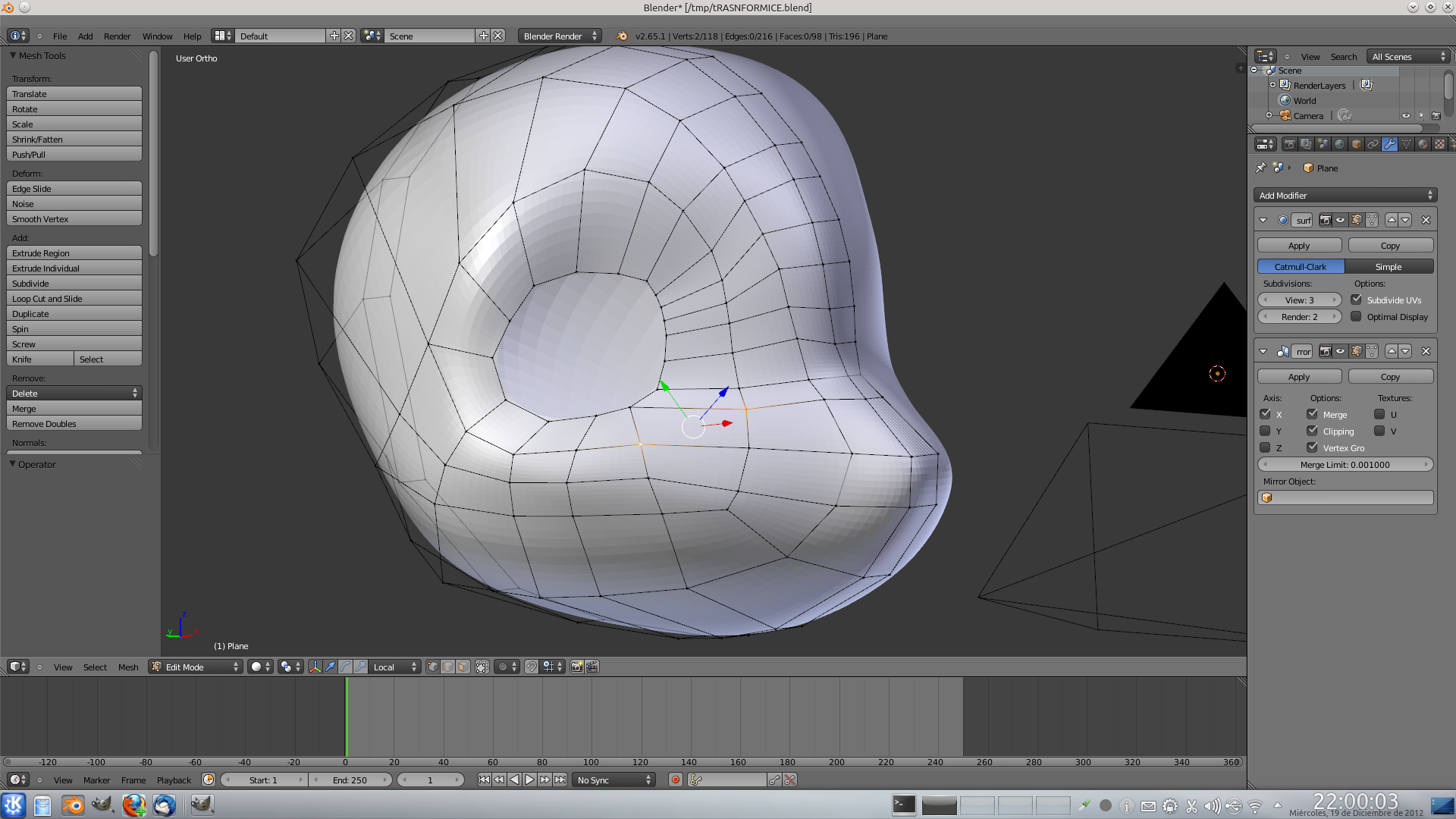Screen dimensions: 1456x819
Task: Open the Add Modifier dropdown
Action: pyautogui.click(x=1345, y=196)
